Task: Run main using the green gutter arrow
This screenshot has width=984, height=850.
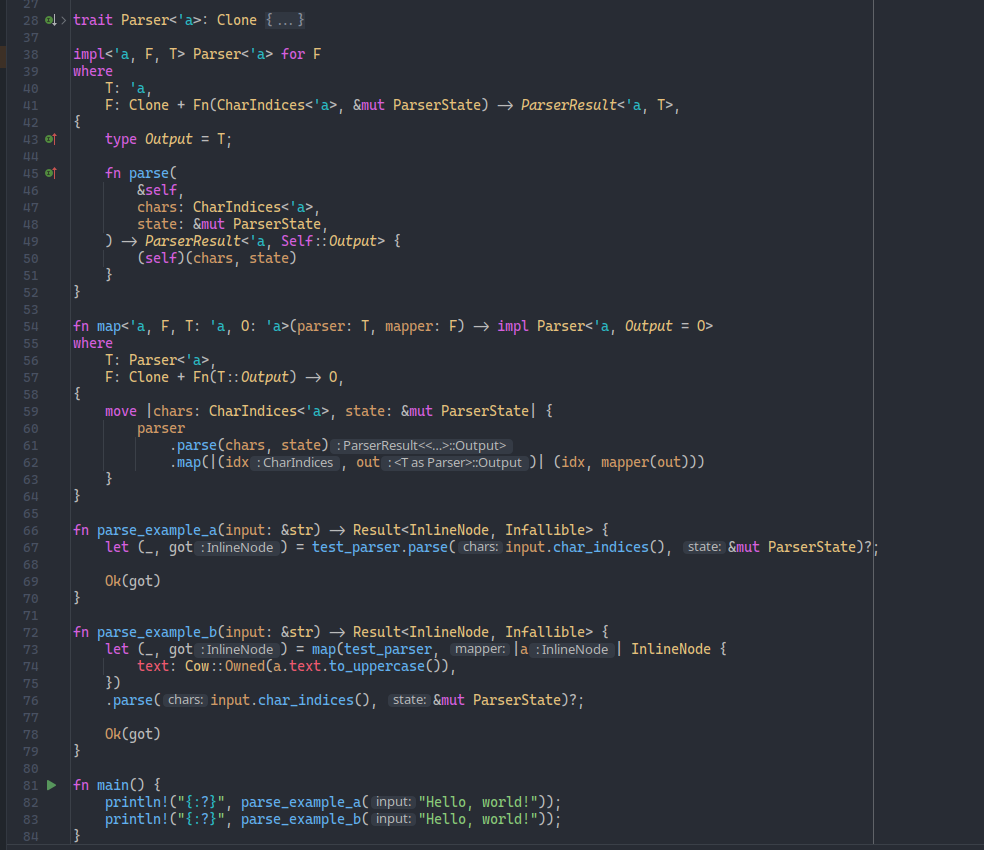Action: click(51, 785)
